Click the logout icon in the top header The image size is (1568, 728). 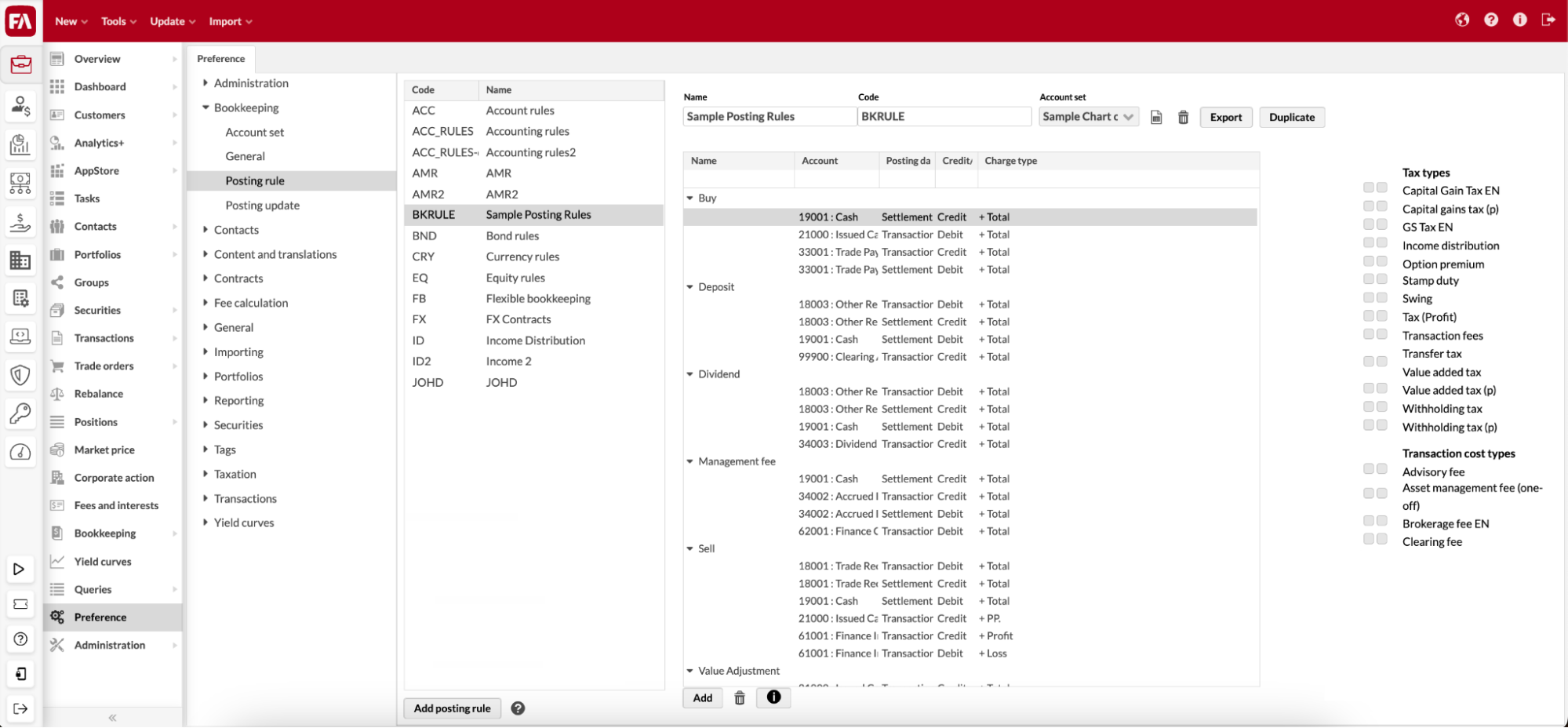[1548, 20]
